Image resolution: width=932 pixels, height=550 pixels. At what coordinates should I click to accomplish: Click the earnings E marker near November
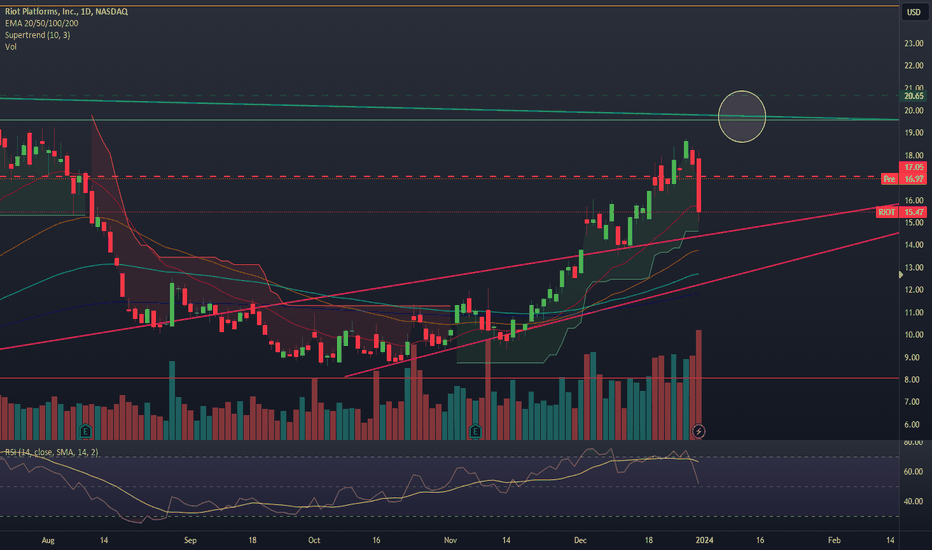tap(475, 431)
